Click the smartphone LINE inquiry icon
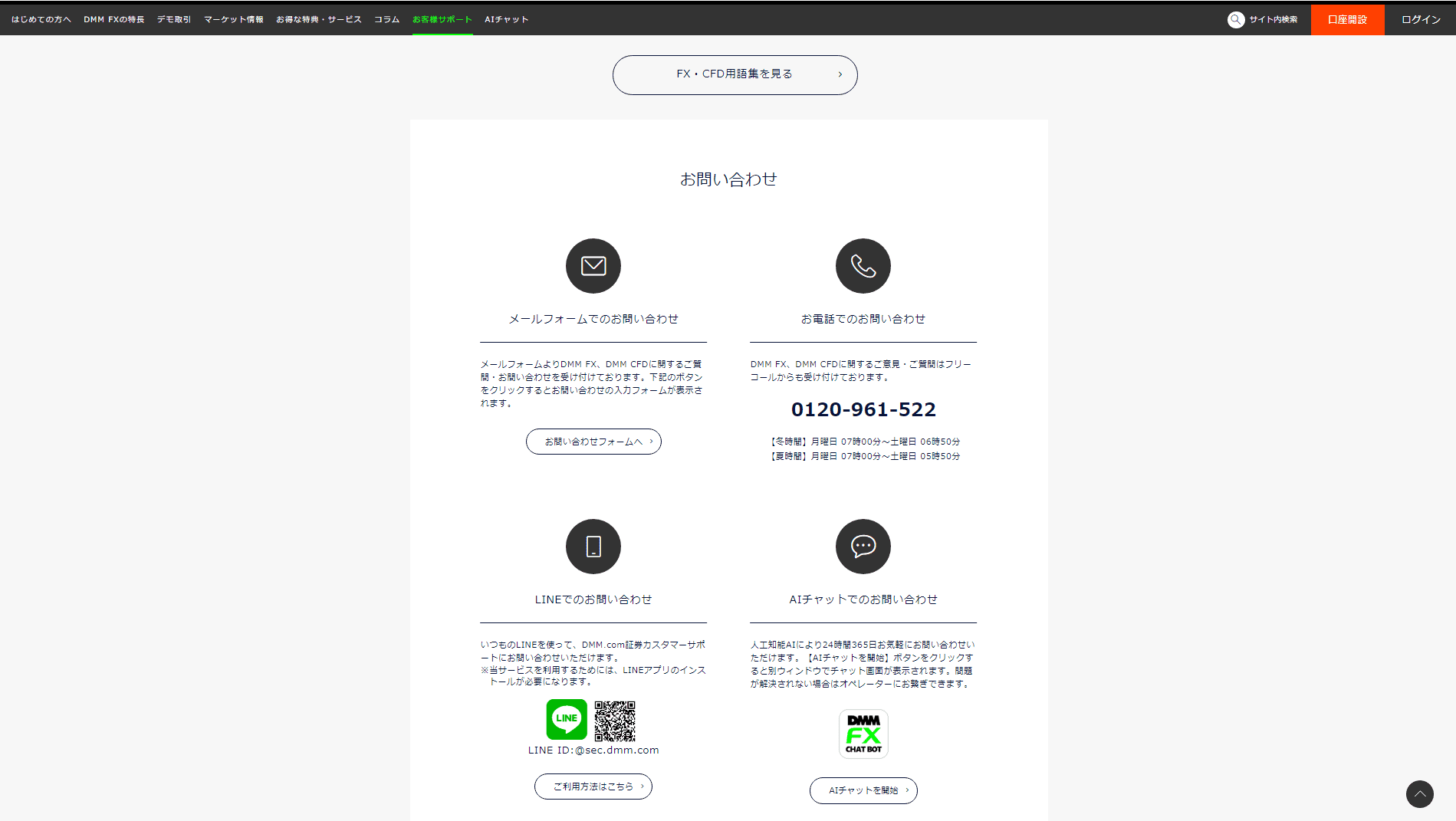Screen dimensions: 1456x821 click(x=593, y=547)
